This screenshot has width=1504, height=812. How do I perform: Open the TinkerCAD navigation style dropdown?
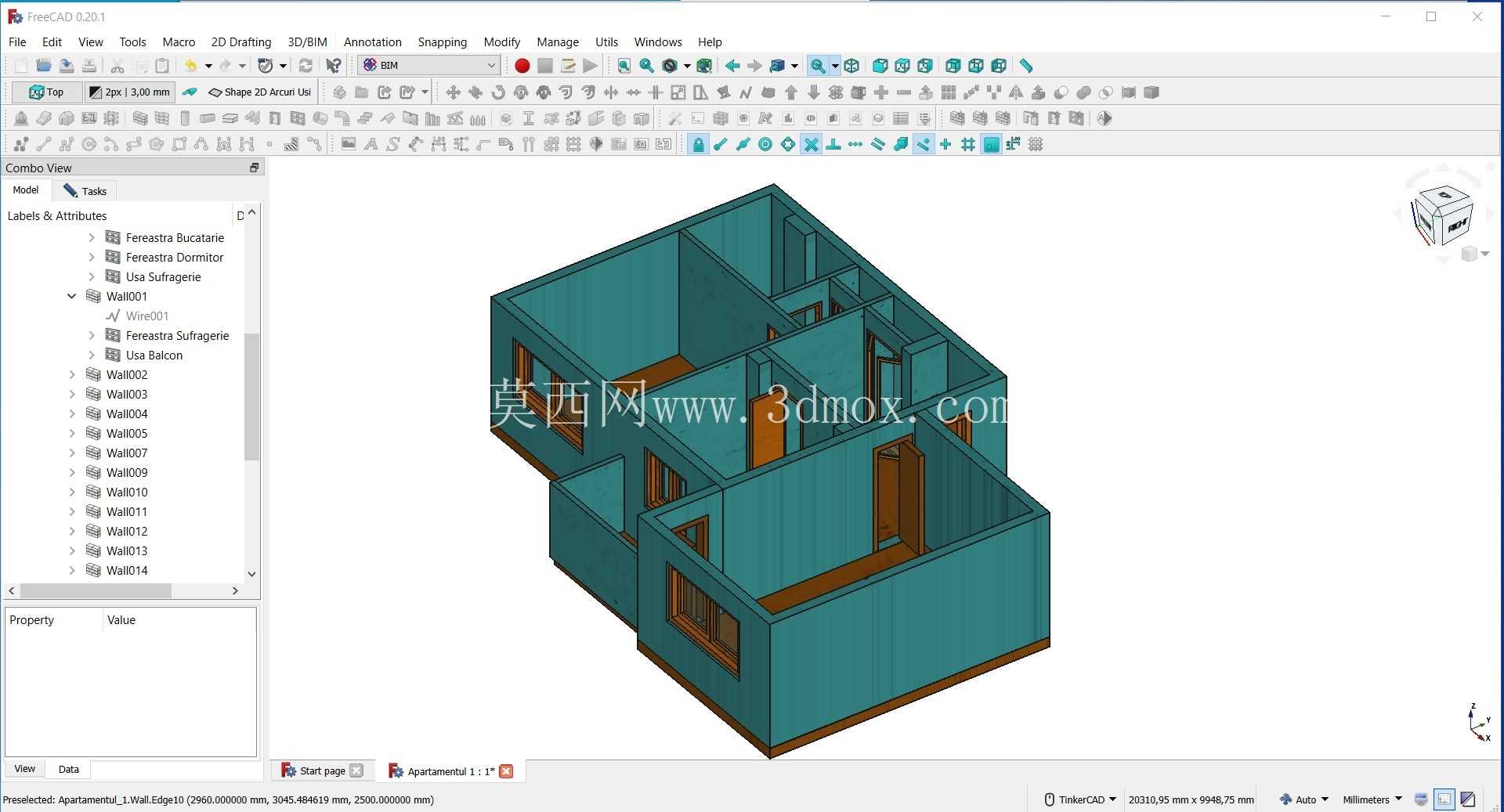click(x=1080, y=799)
